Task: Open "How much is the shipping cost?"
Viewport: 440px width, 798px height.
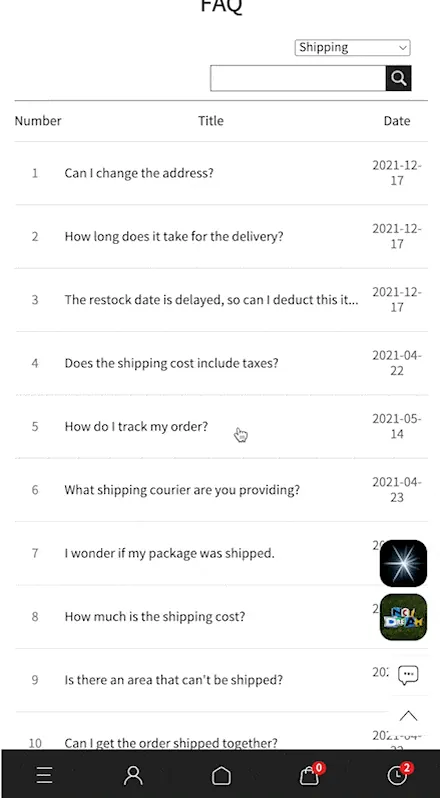Action: [155, 617]
